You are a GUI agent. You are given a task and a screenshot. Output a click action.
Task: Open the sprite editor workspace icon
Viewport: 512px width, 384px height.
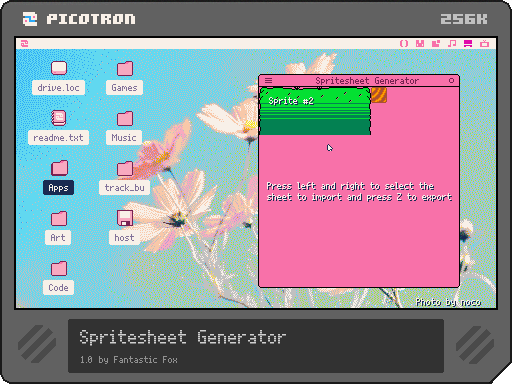click(x=420, y=44)
